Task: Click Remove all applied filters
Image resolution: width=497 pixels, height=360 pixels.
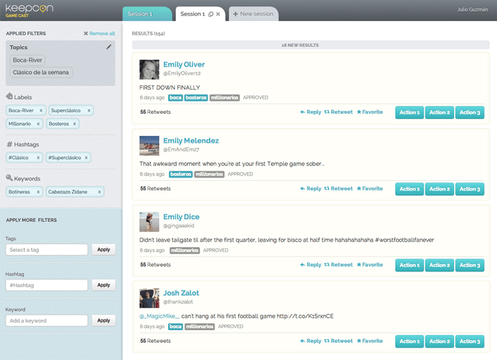Action: [99, 33]
